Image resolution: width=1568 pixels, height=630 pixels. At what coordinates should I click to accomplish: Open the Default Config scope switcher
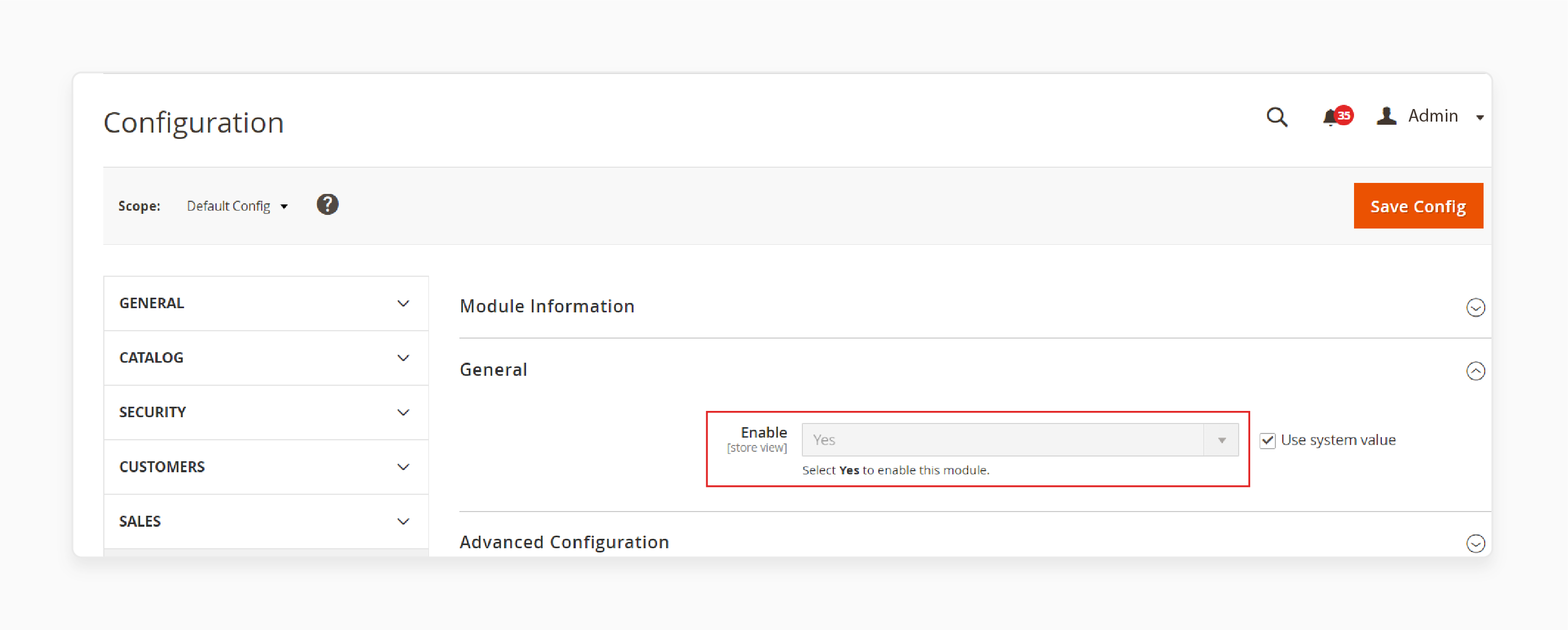tap(237, 206)
